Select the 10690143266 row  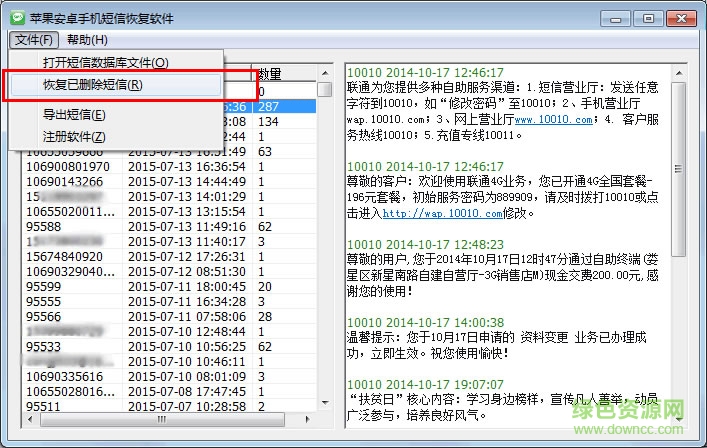click(x=169, y=182)
